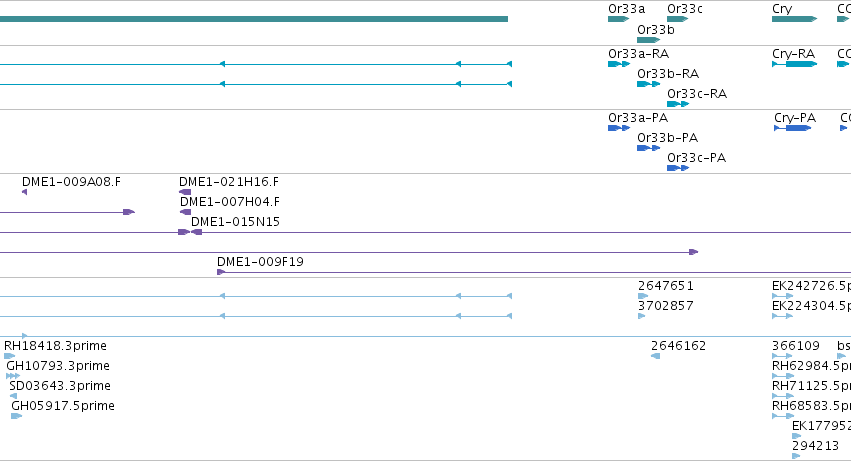Select the teal Cry gene arrow glyph
Image resolution: width=851 pixels, height=461 pixels.
[x=794, y=19]
